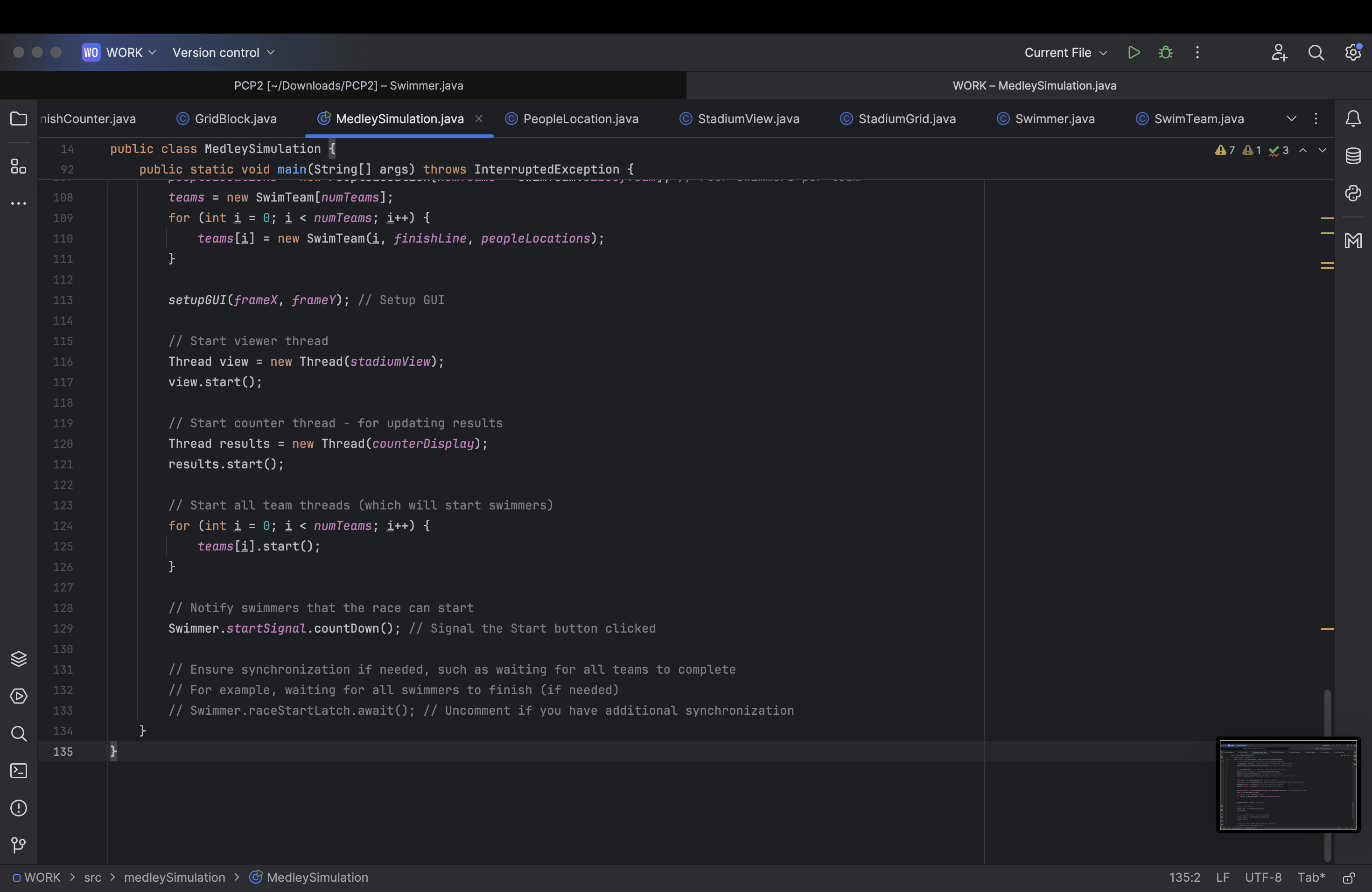Start debugging with the bug icon

click(1165, 52)
